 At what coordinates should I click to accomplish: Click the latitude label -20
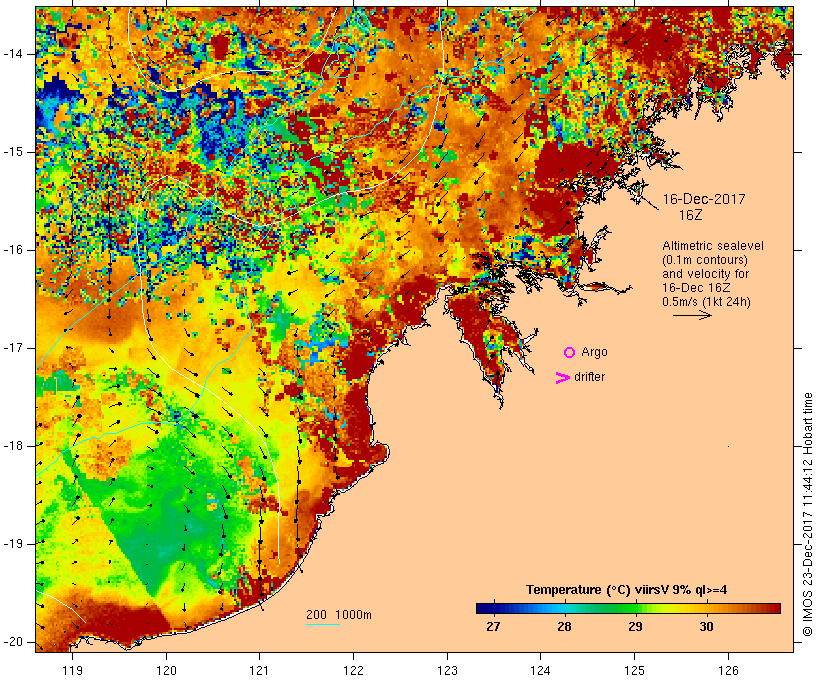pos(13,642)
